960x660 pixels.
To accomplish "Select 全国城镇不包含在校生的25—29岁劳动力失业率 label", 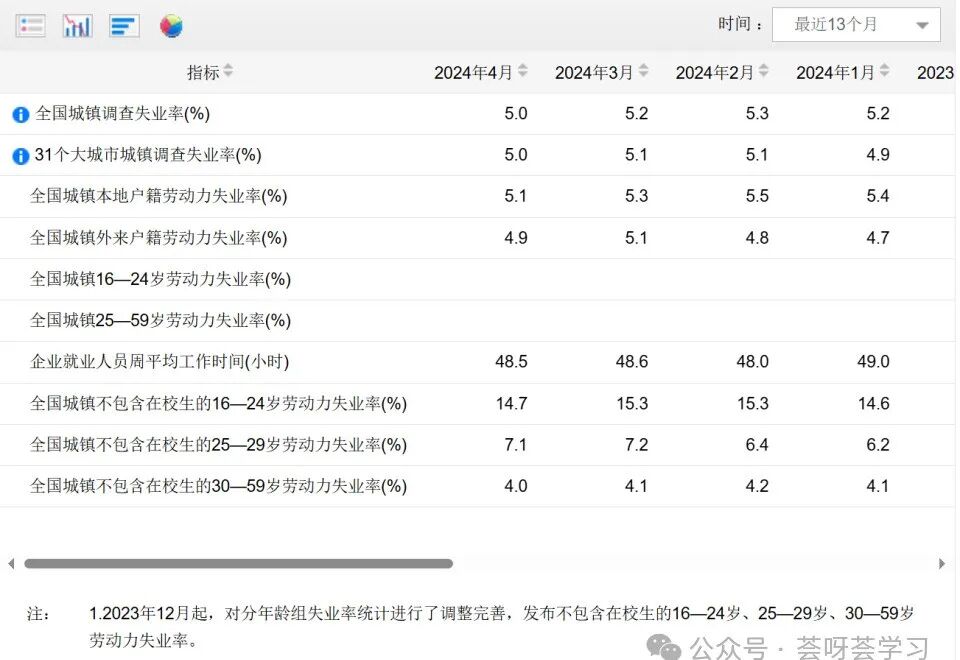I will pyautogui.click(x=219, y=444).
